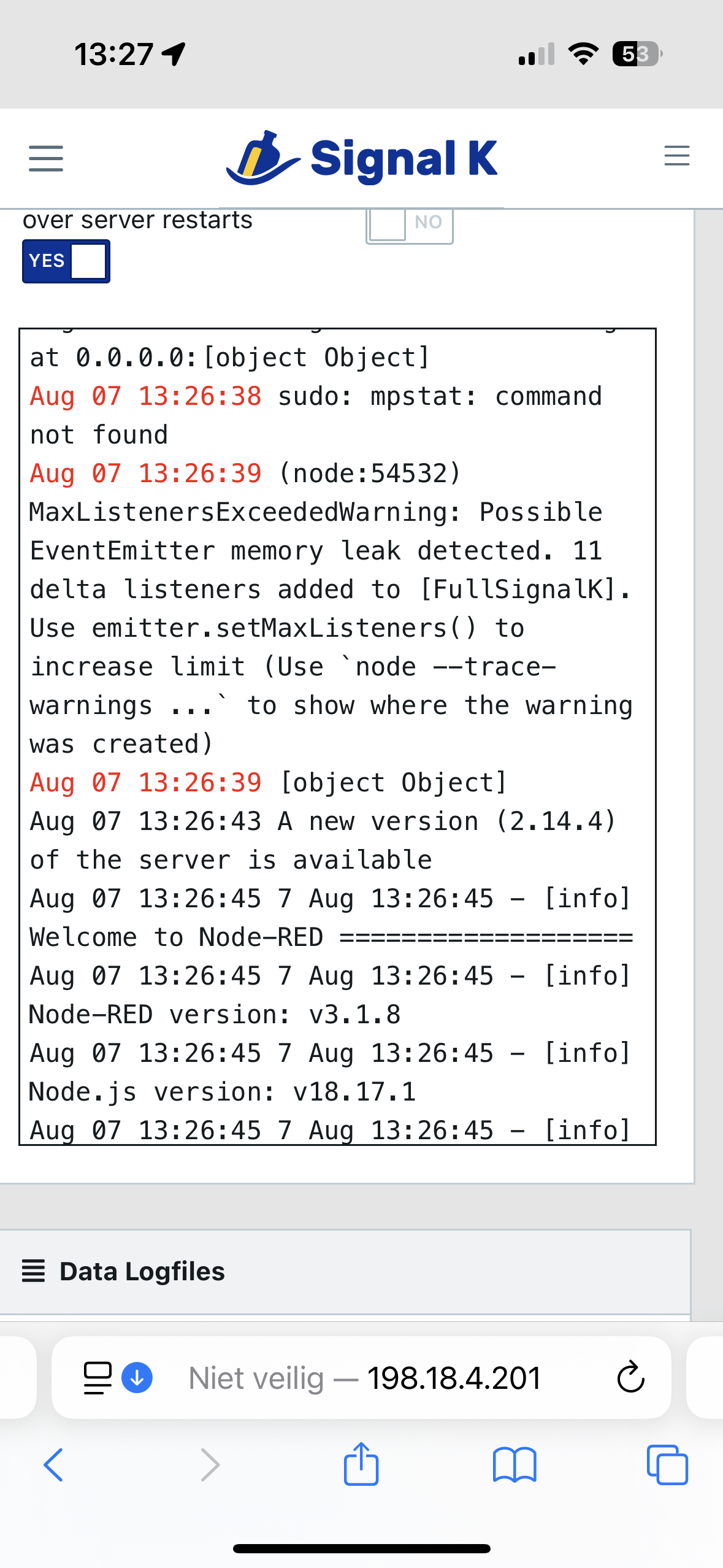Tap the Safari reload page icon
The width and height of the screenshot is (723, 1568).
tap(630, 1378)
